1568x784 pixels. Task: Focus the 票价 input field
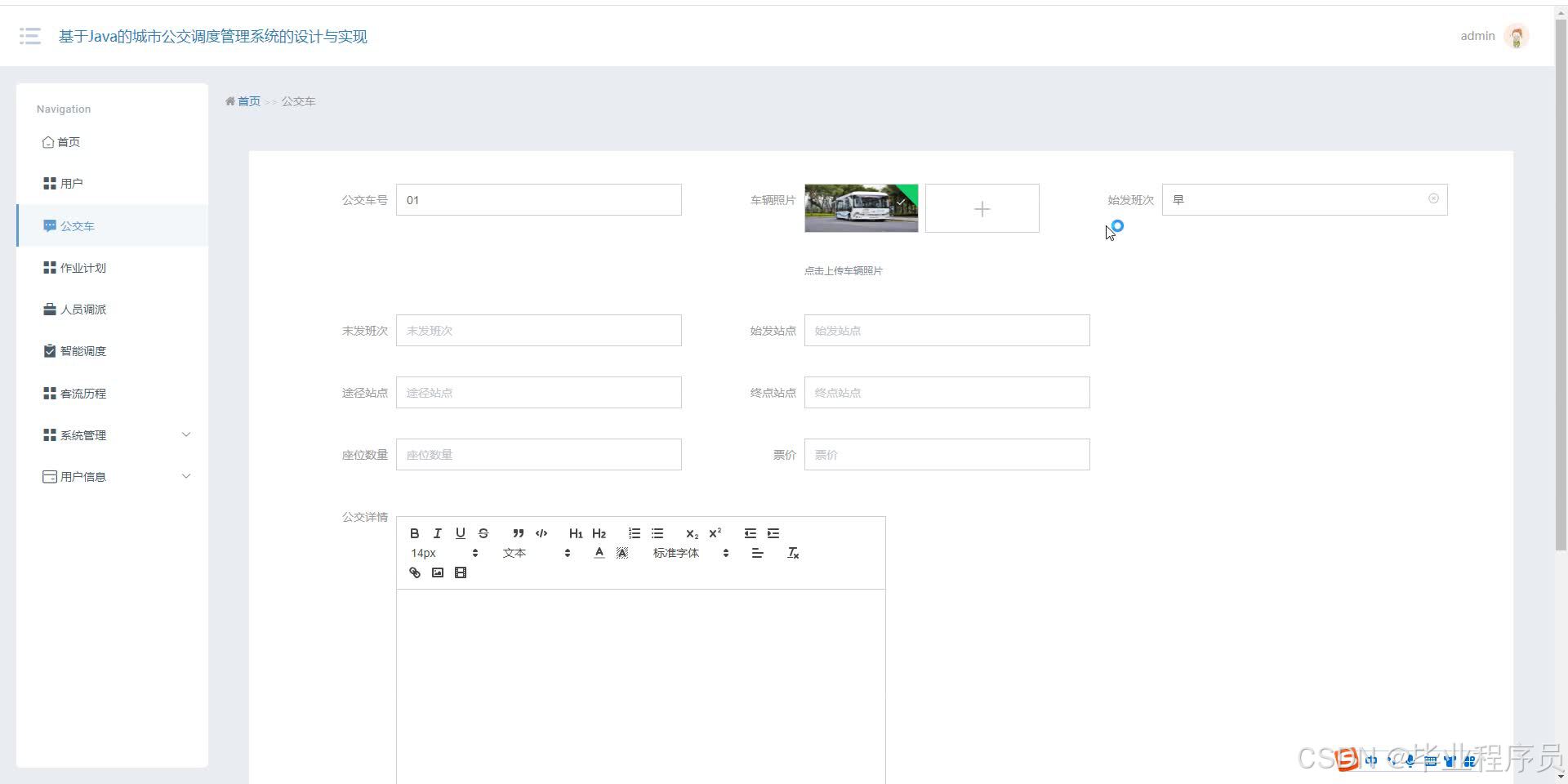[947, 455]
